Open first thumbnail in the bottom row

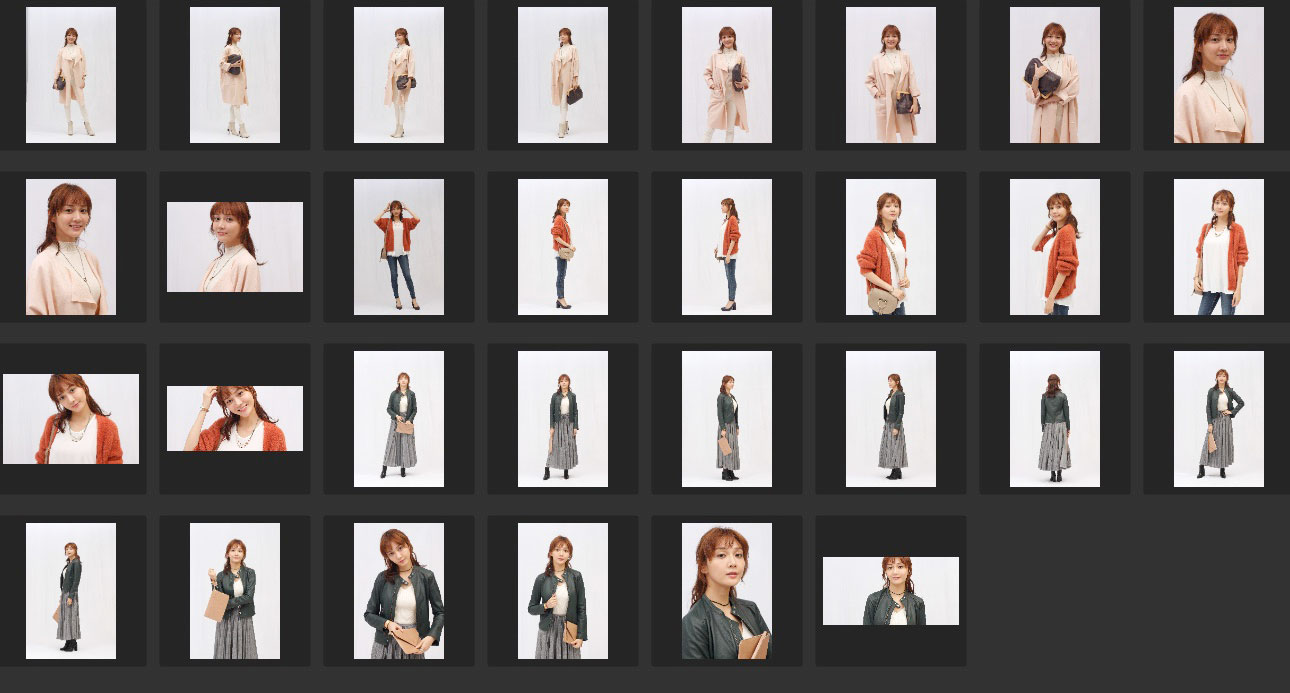pos(71,591)
